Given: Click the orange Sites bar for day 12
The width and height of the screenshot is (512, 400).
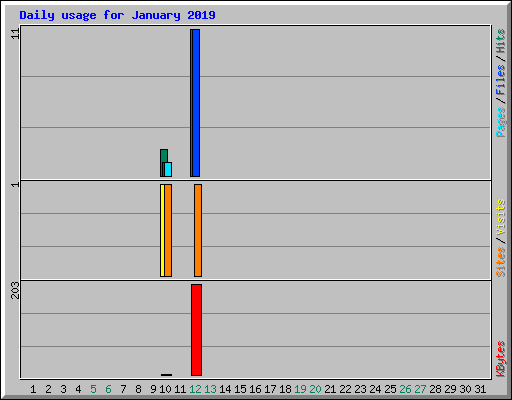Looking at the screenshot, I should tap(198, 230).
